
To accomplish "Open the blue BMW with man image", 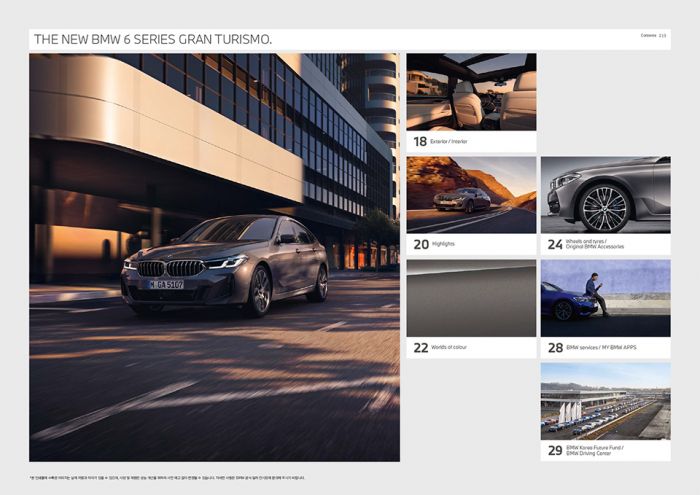I will [x=605, y=298].
